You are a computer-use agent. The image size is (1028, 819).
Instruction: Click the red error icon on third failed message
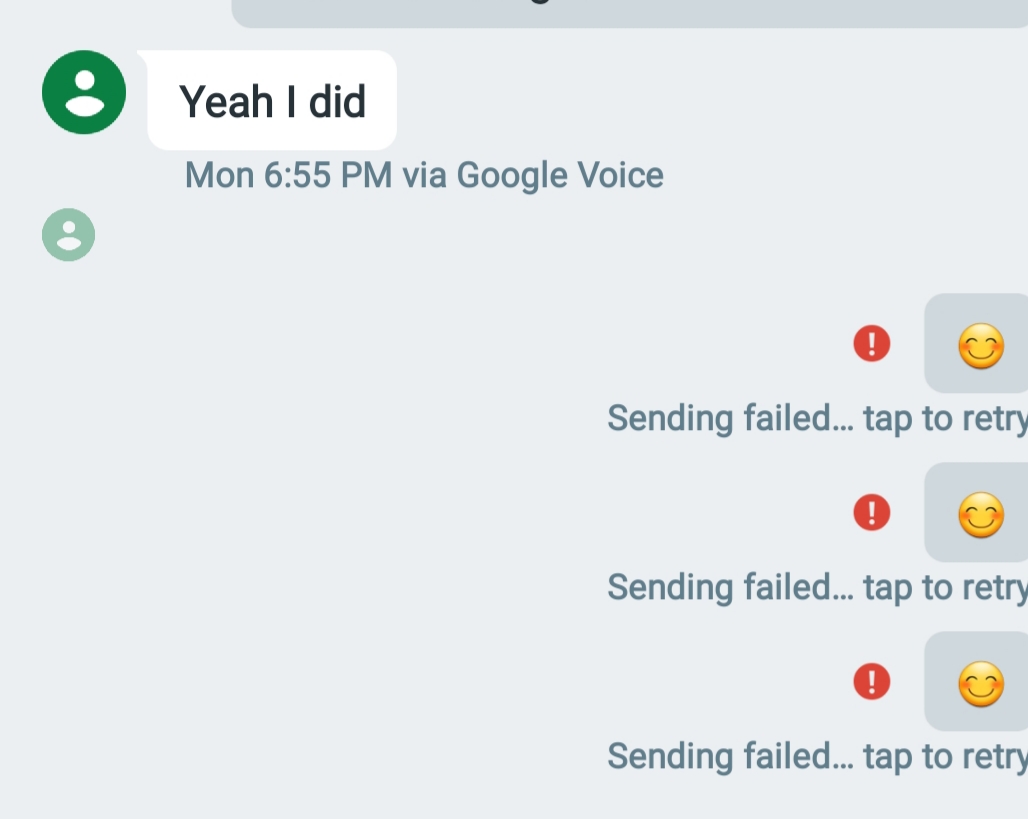pyautogui.click(x=872, y=682)
